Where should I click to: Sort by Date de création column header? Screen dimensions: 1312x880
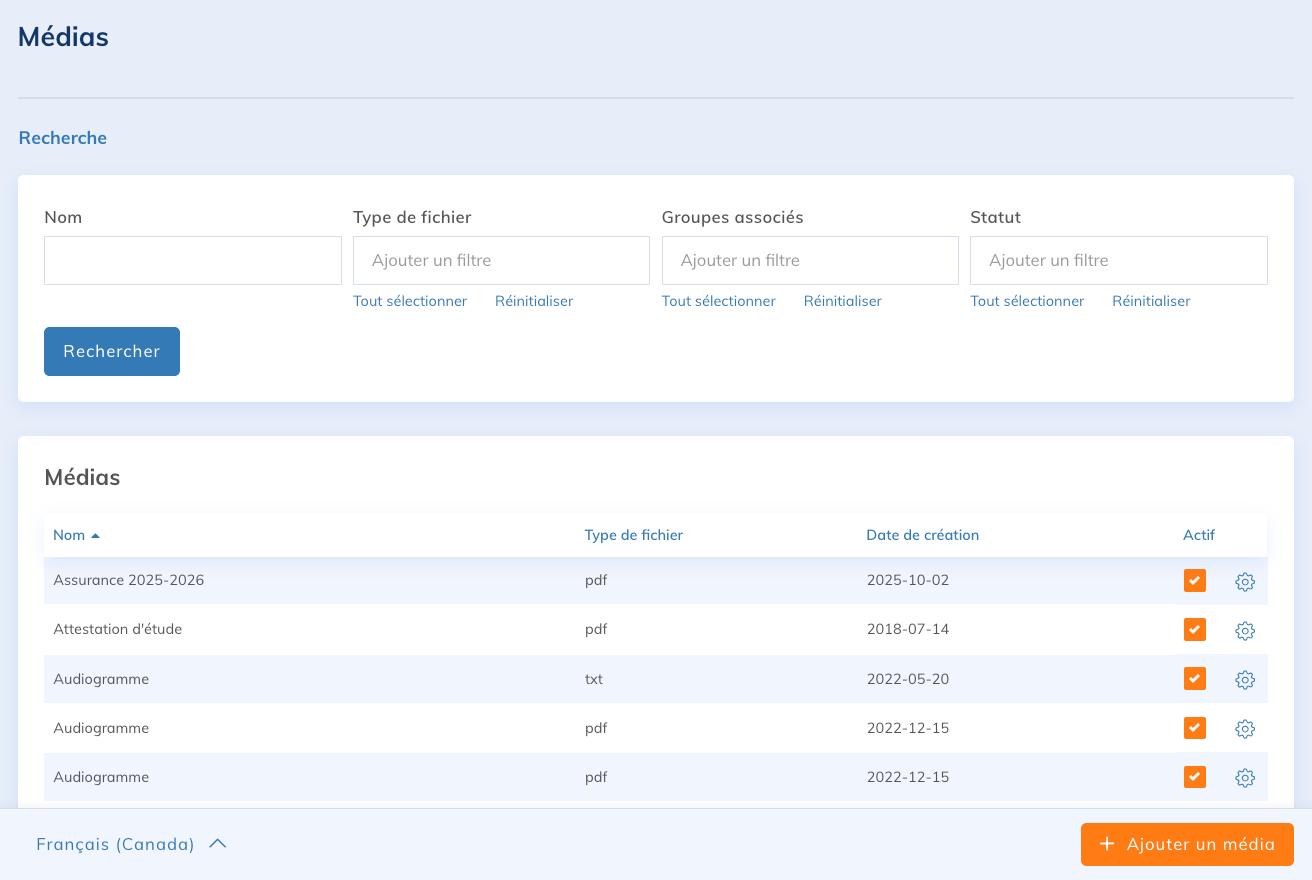tap(922, 535)
